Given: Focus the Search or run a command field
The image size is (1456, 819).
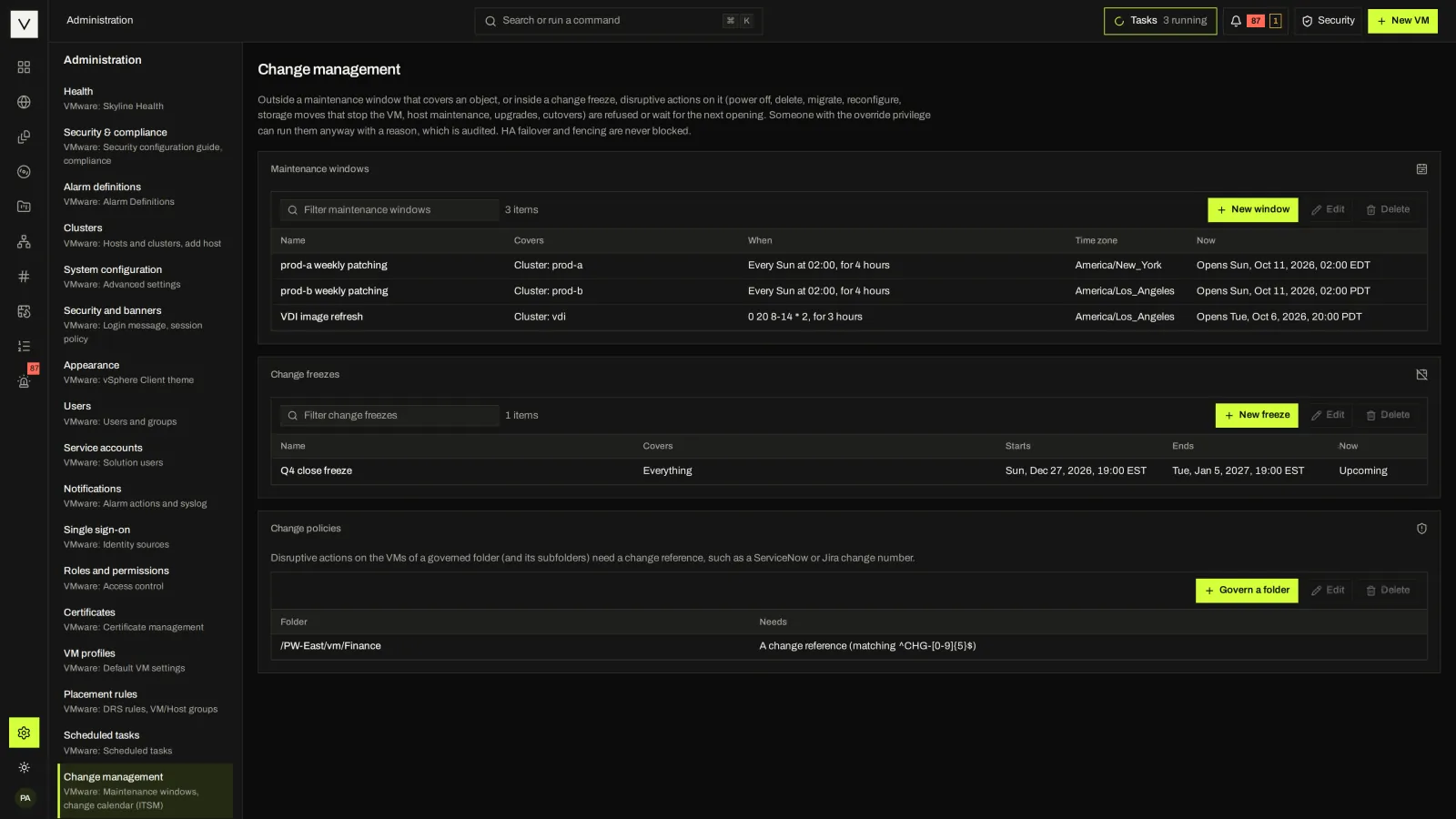Looking at the screenshot, I should [618, 21].
